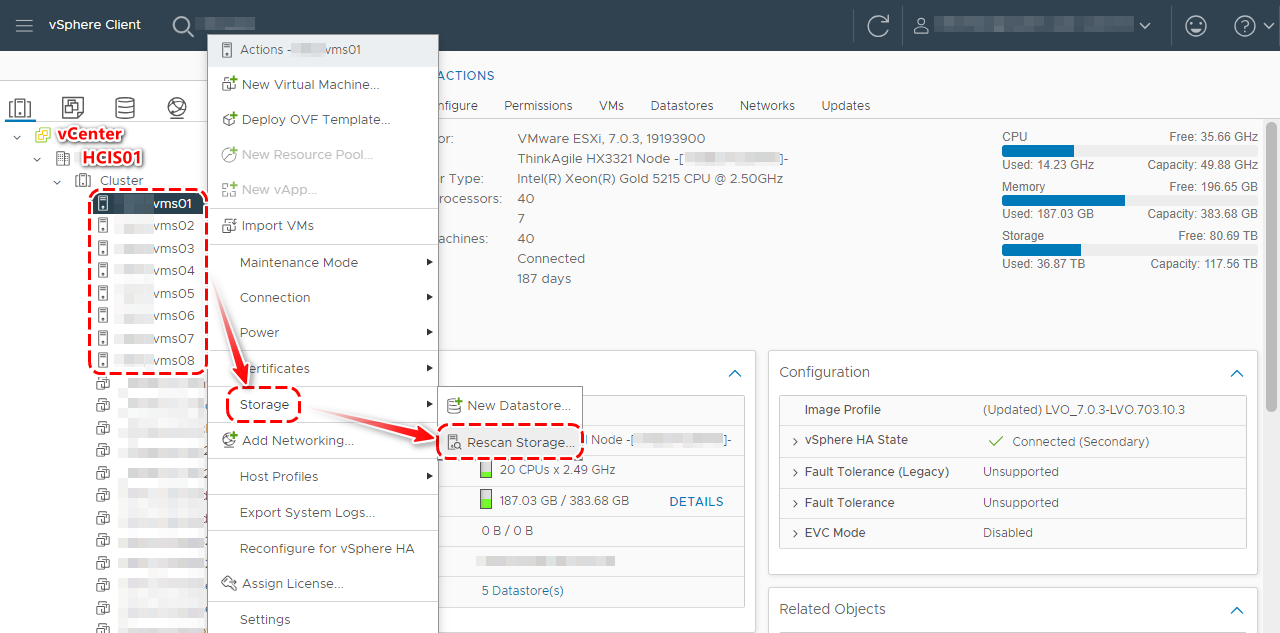Collapse the vCenter tree node
Viewport: 1280px width, 633px height.
click(17, 135)
